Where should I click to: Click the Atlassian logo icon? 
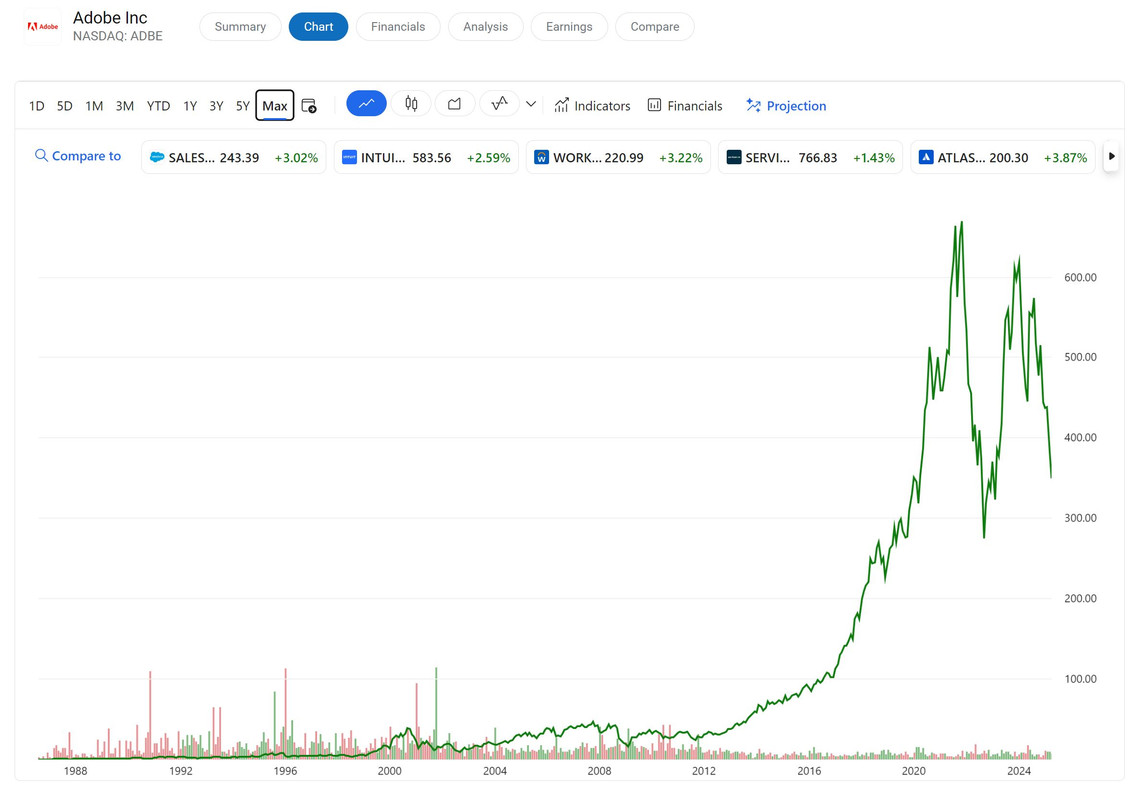[926, 157]
